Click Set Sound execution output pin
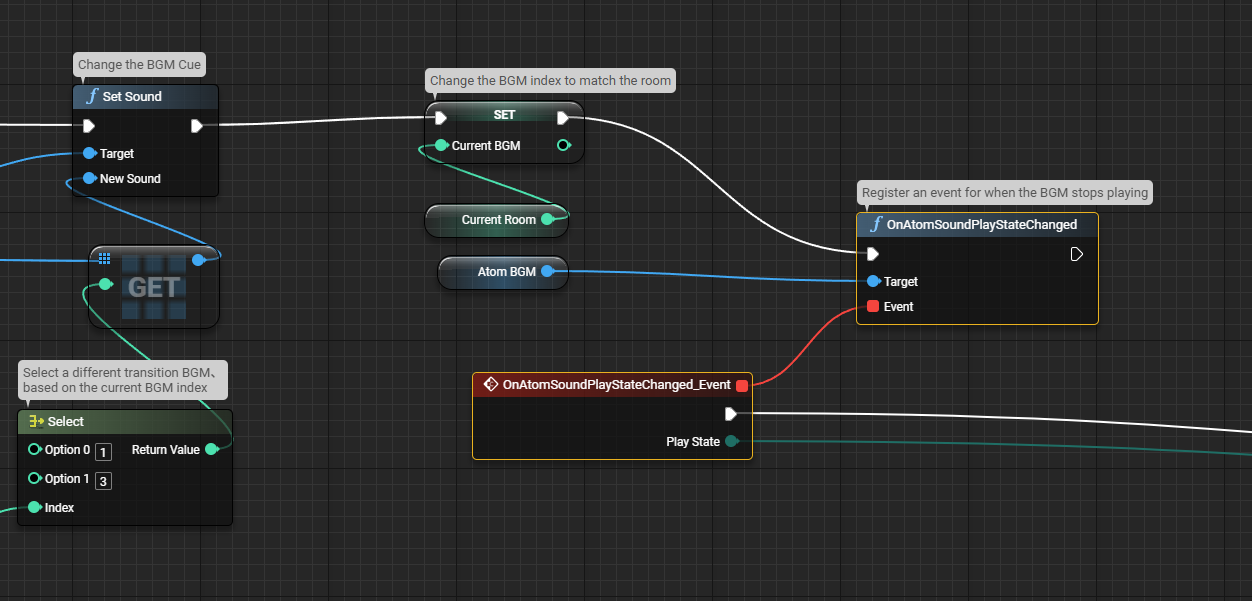The height and width of the screenshot is (601, 1252). coord(197,126)
